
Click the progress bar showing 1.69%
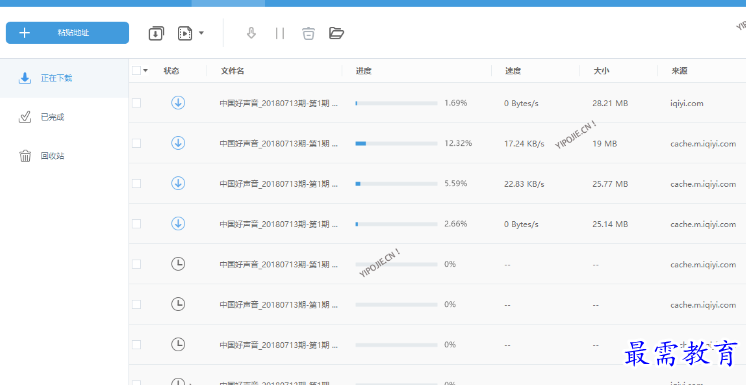point(396,103)
